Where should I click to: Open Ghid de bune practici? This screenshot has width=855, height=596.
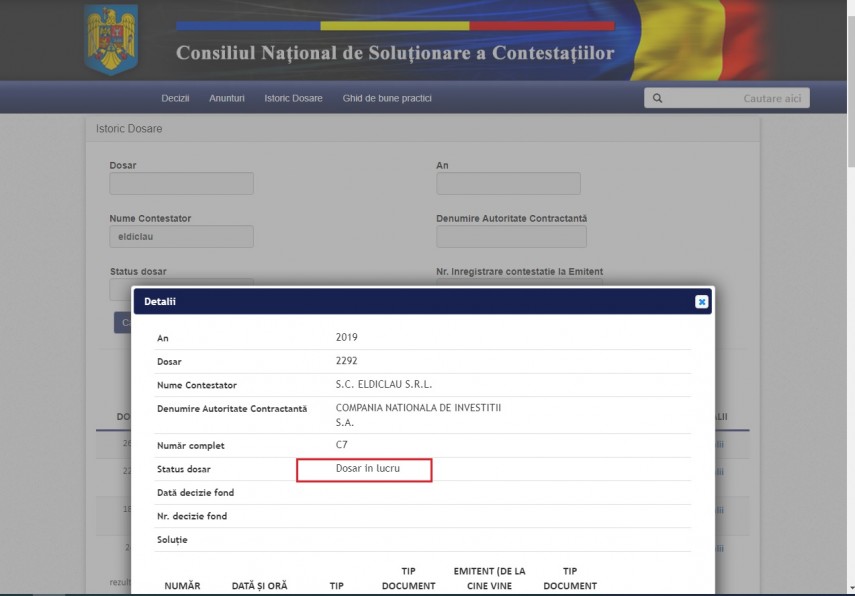pos(387,98)
